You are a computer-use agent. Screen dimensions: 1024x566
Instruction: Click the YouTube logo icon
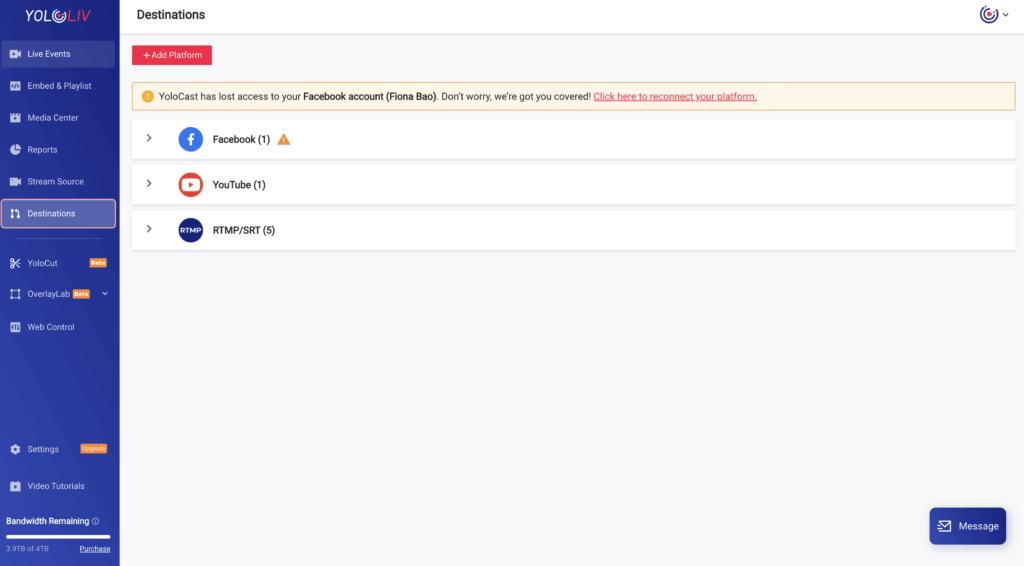[190, 185]
